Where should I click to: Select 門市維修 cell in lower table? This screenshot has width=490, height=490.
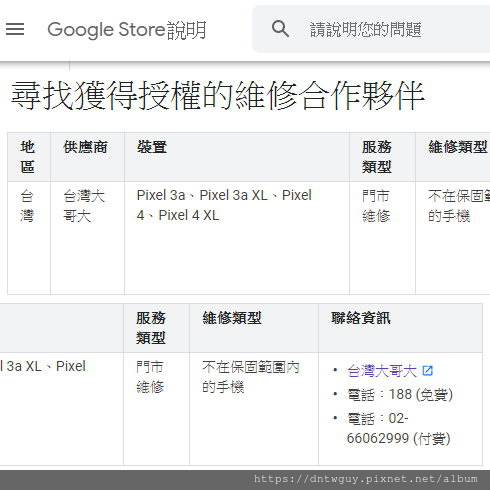click(x=156, y=409)
